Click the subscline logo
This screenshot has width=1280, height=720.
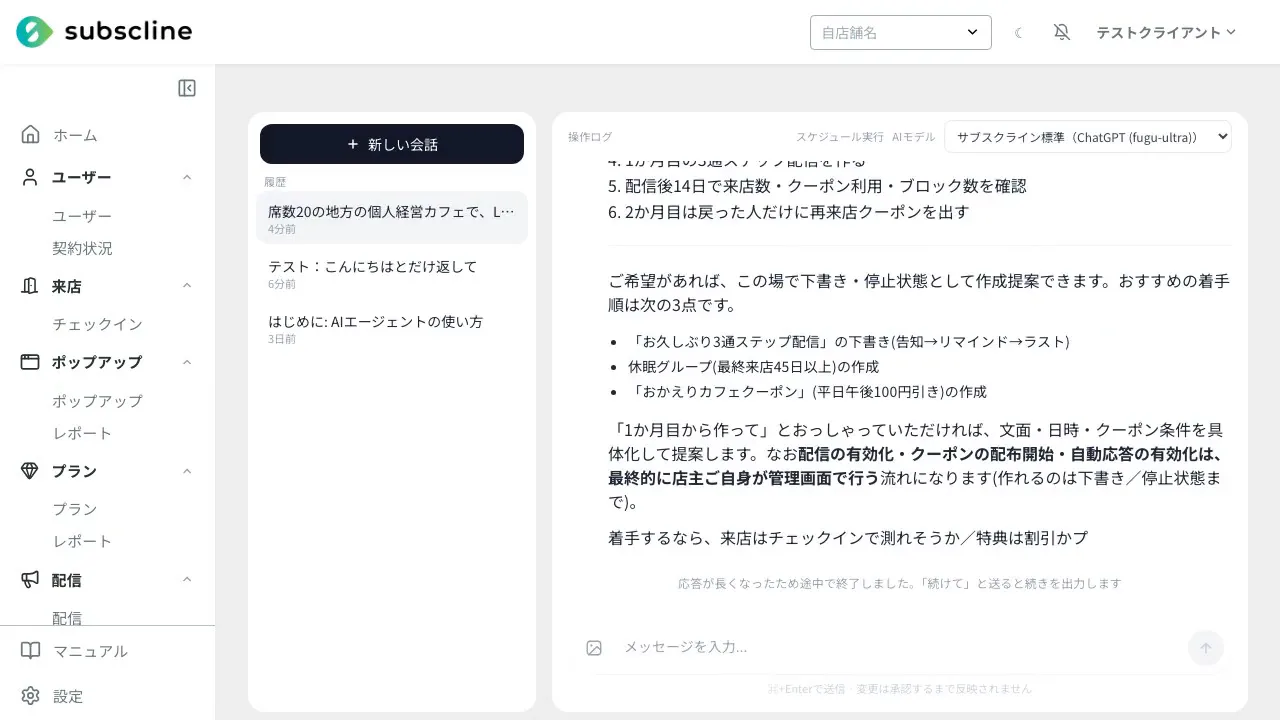tap(104, 32)
